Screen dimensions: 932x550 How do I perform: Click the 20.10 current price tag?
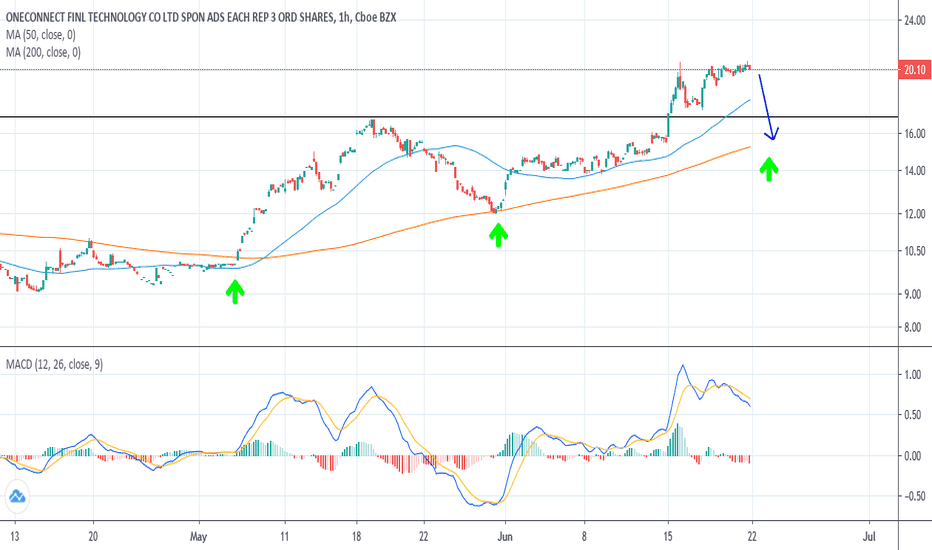point(915,70)
